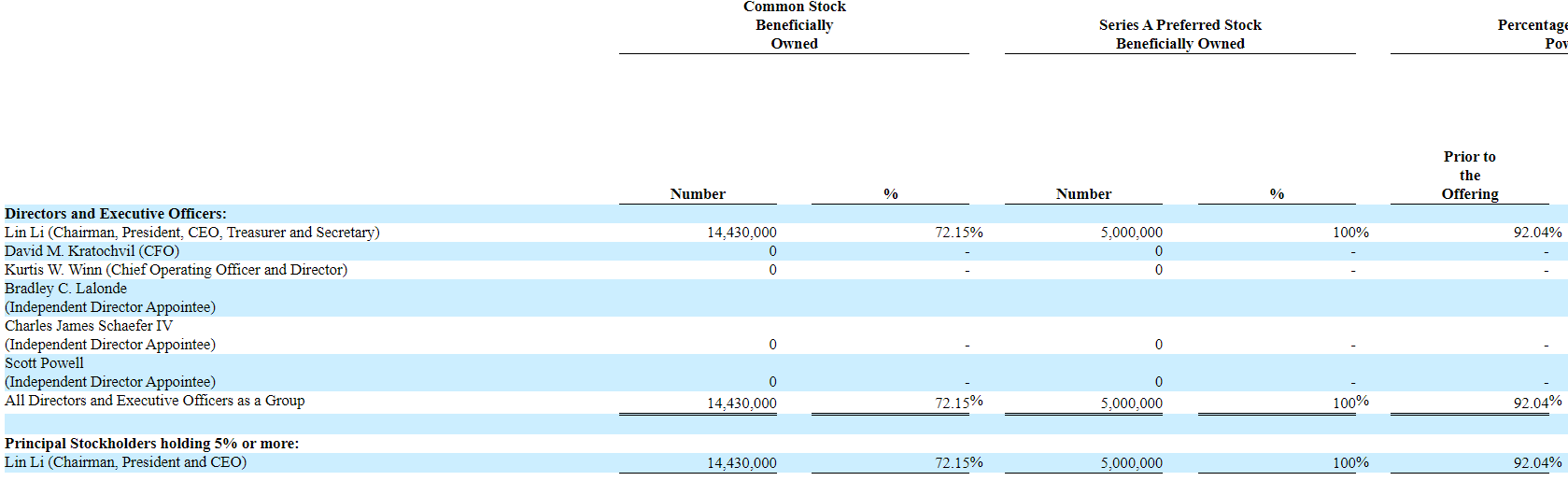1568x481 pixels.
Task: Click the Number header under Series A Preferred
Action: (x=1083, y=194)
